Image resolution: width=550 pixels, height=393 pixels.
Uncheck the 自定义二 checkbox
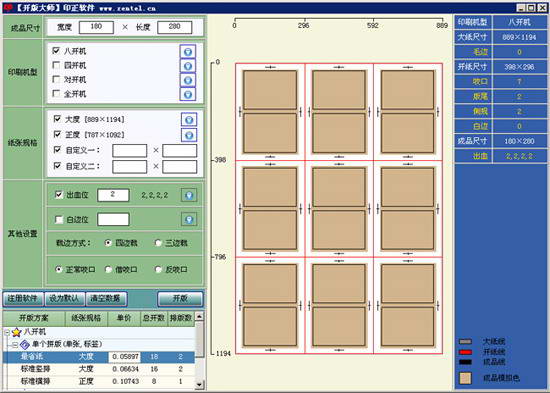57,166
